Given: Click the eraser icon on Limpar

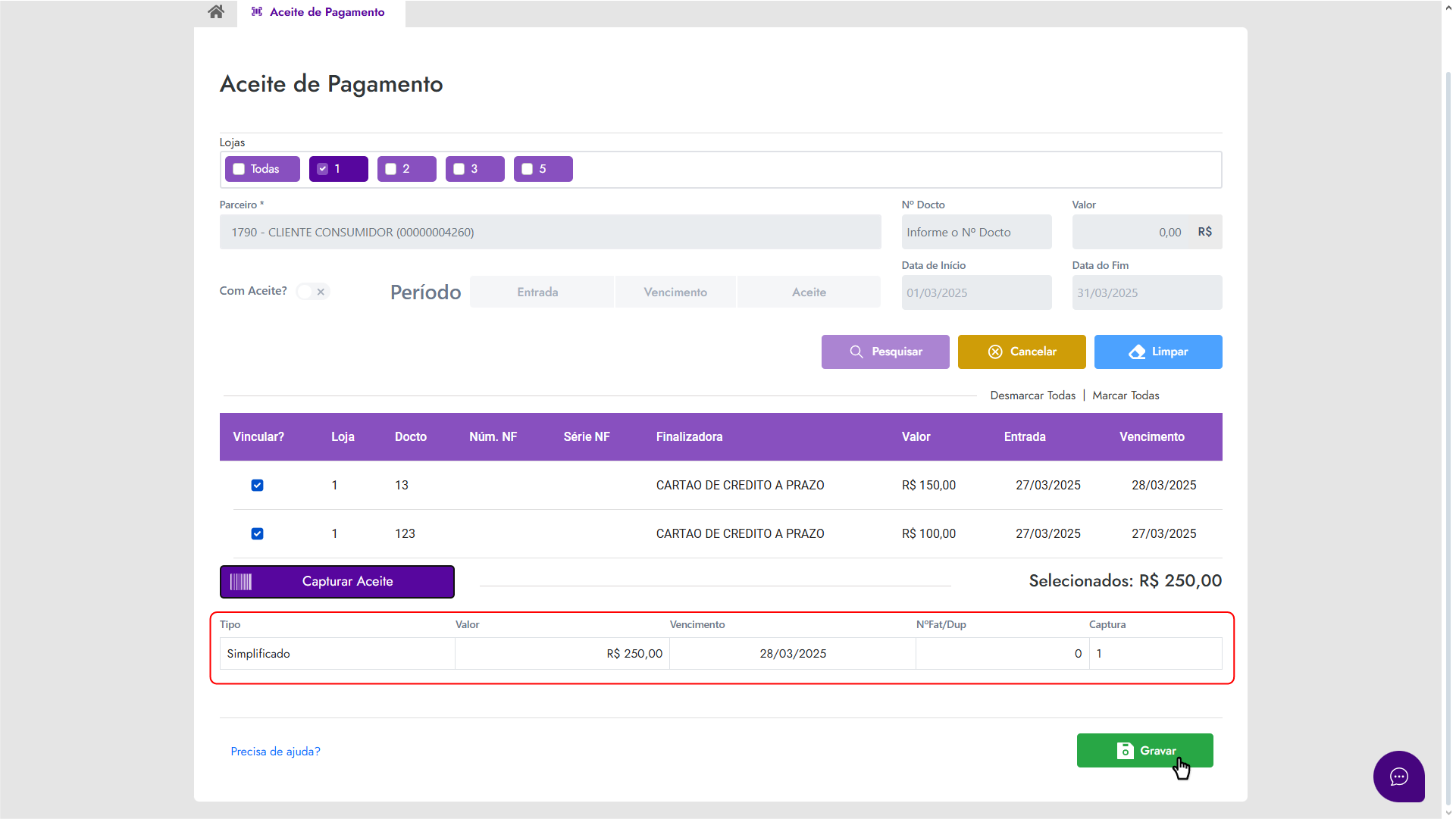Looking at the screenshot, I should (1137, 352).
